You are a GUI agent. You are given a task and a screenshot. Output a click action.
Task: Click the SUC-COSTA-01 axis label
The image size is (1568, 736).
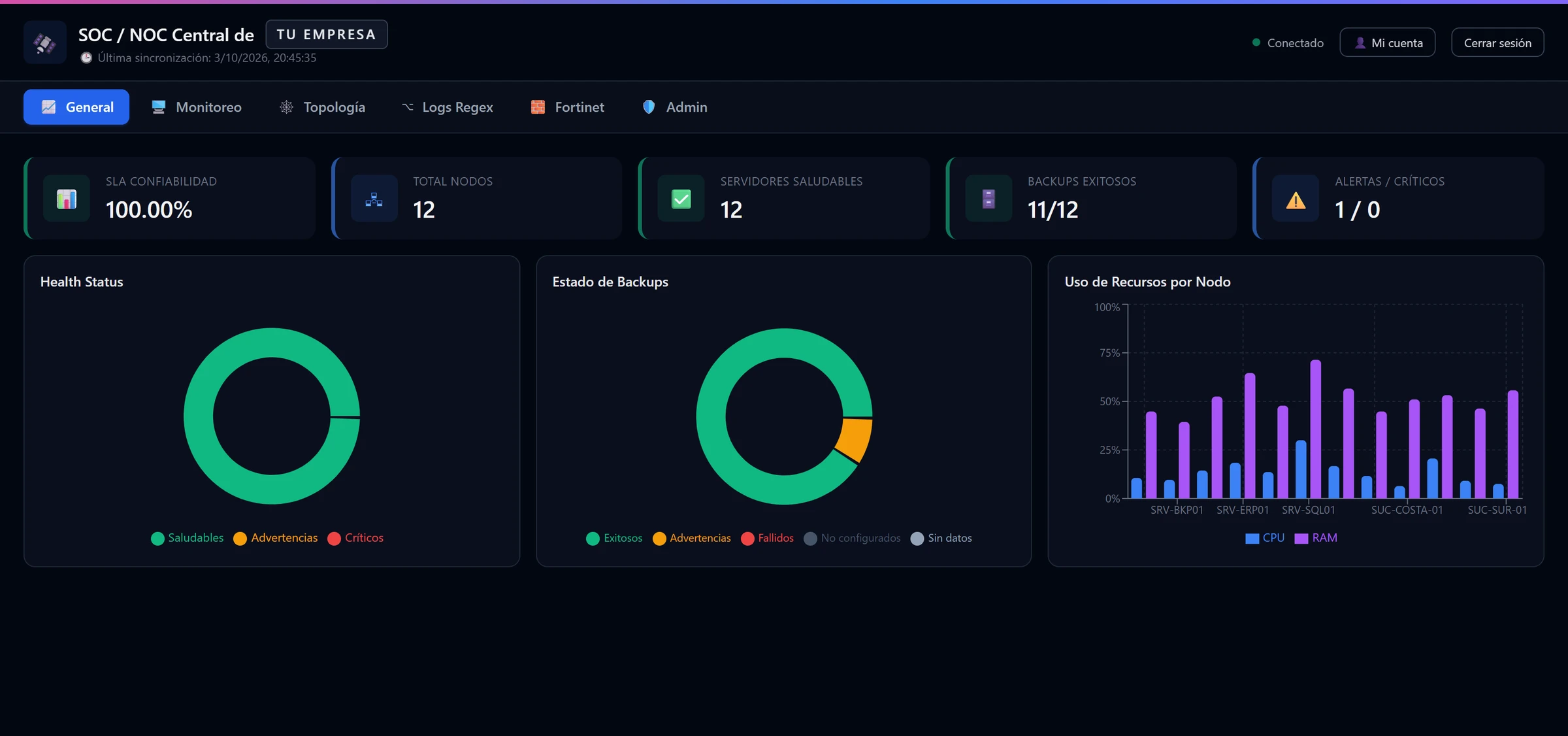pos(1407,510)
